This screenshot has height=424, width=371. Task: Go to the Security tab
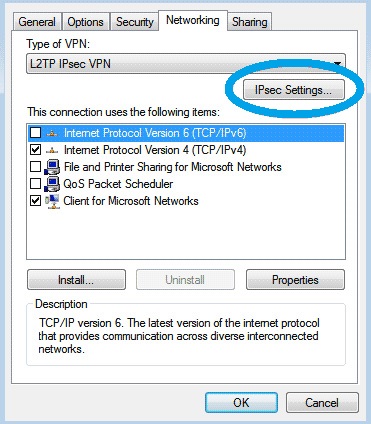[x=134, y=22]
